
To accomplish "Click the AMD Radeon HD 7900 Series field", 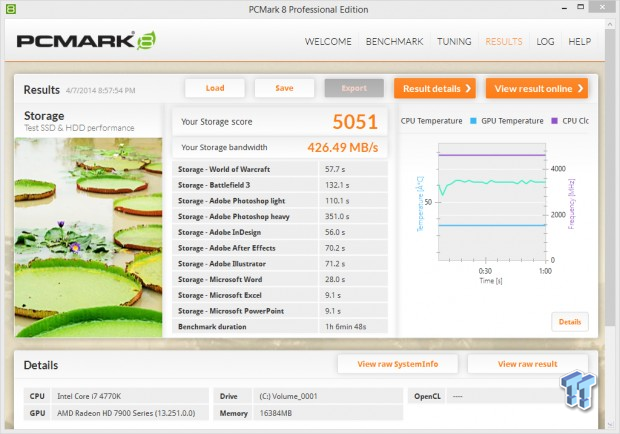I will pos(130,413).
